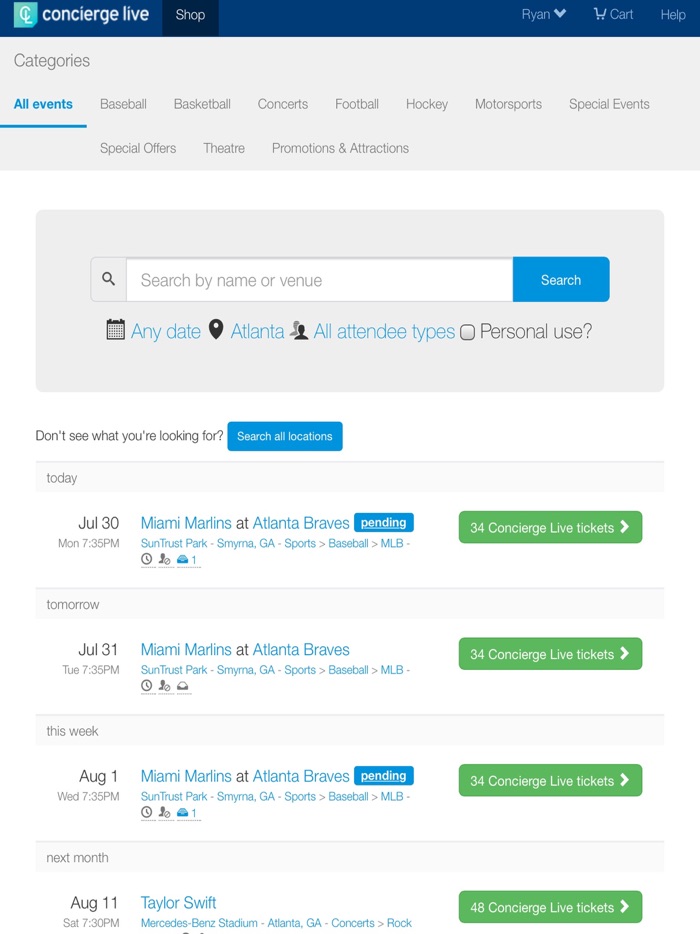Click the magnifying glass in the search bar
This screenshot has height=934, width=700.
[108, 280]
